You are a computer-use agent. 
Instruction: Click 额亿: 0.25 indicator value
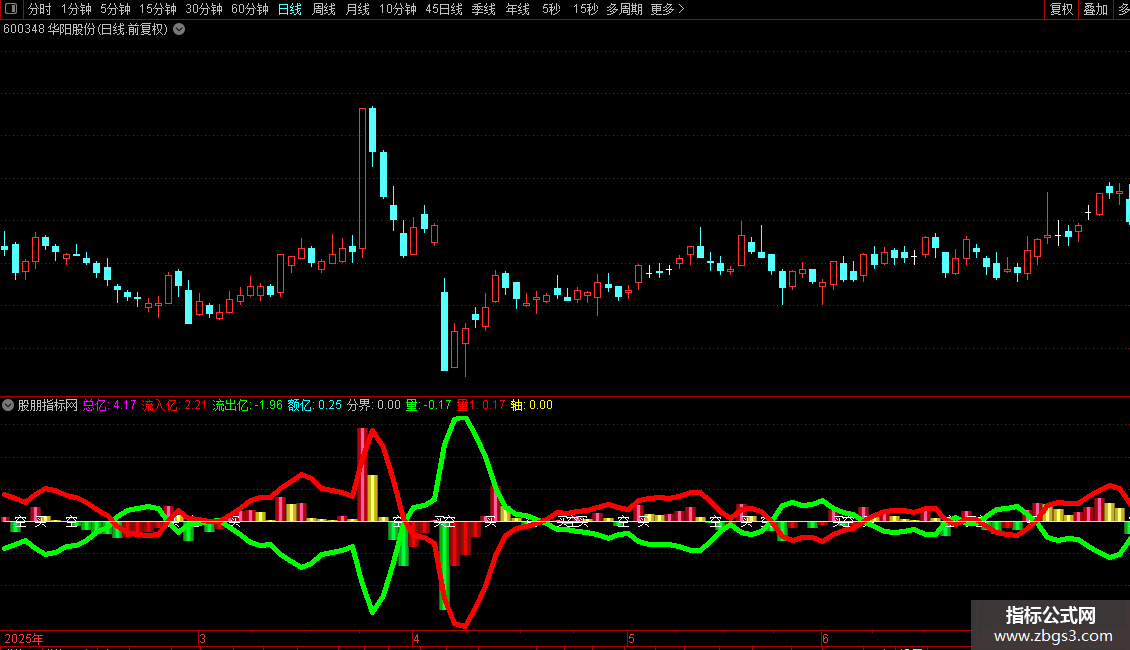point(315,405)
